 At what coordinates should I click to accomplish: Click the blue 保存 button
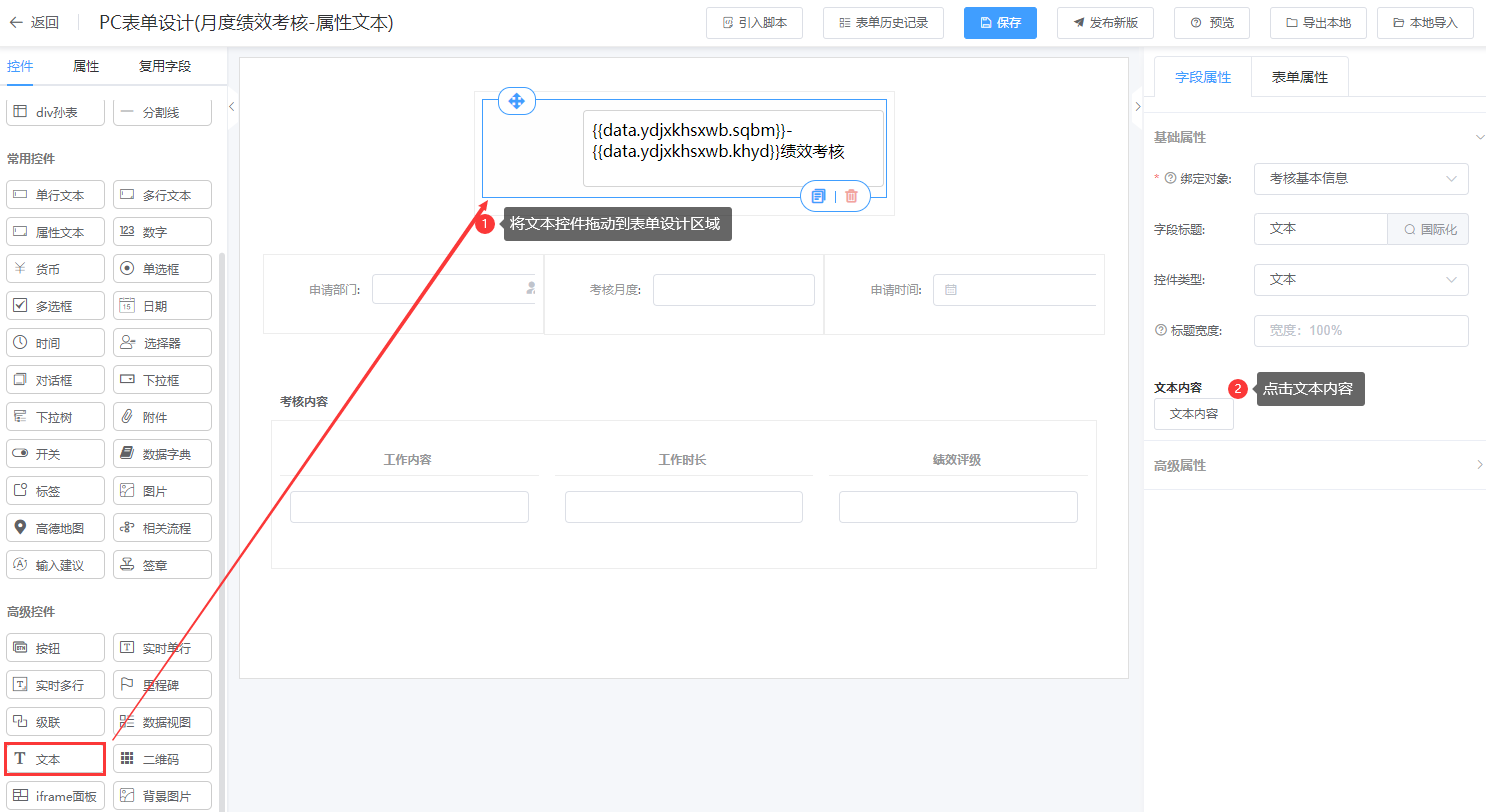pos(1000,22)
